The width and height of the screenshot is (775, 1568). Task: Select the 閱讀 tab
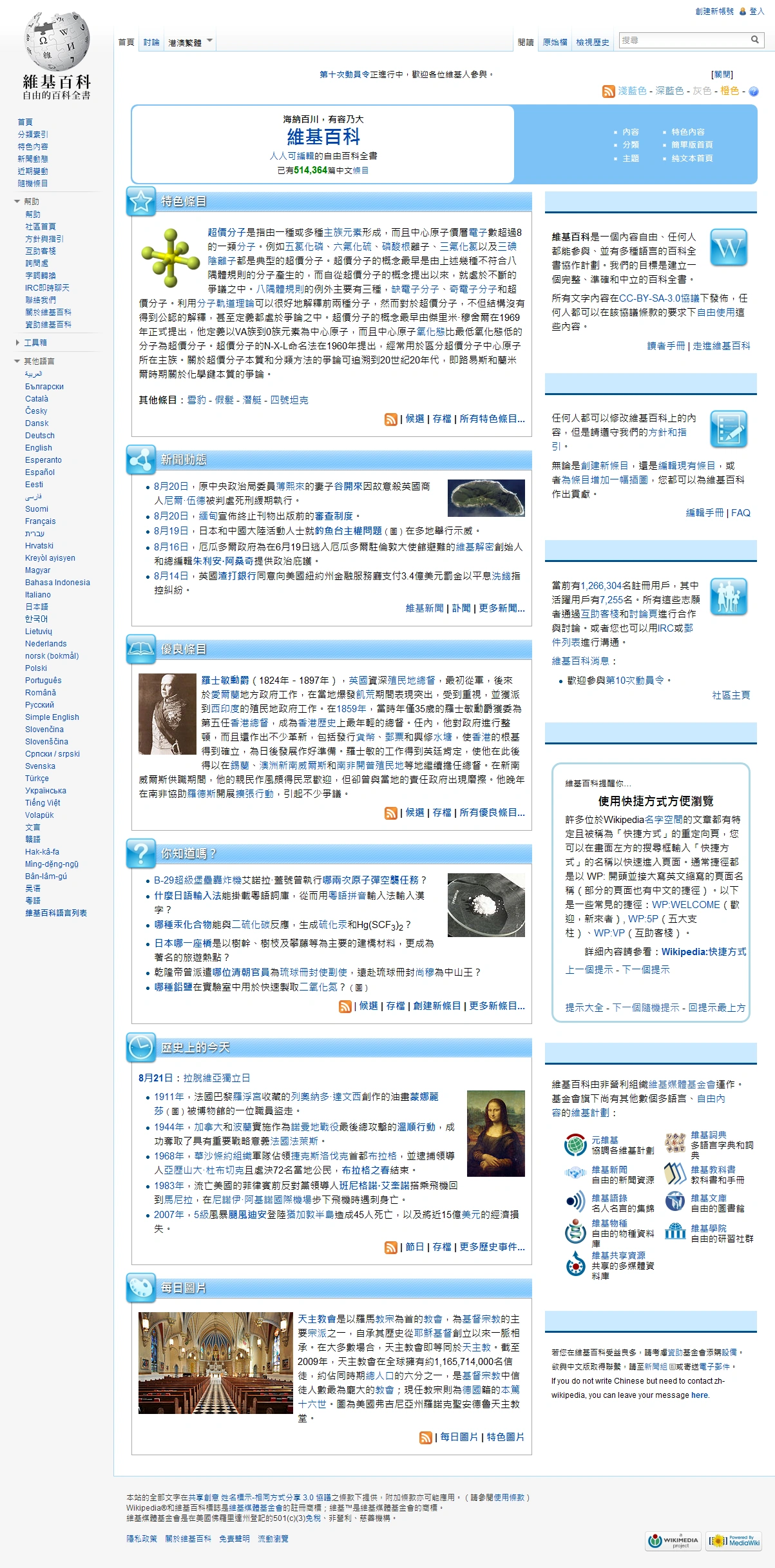pyautogui.click(x=526, y=43)
